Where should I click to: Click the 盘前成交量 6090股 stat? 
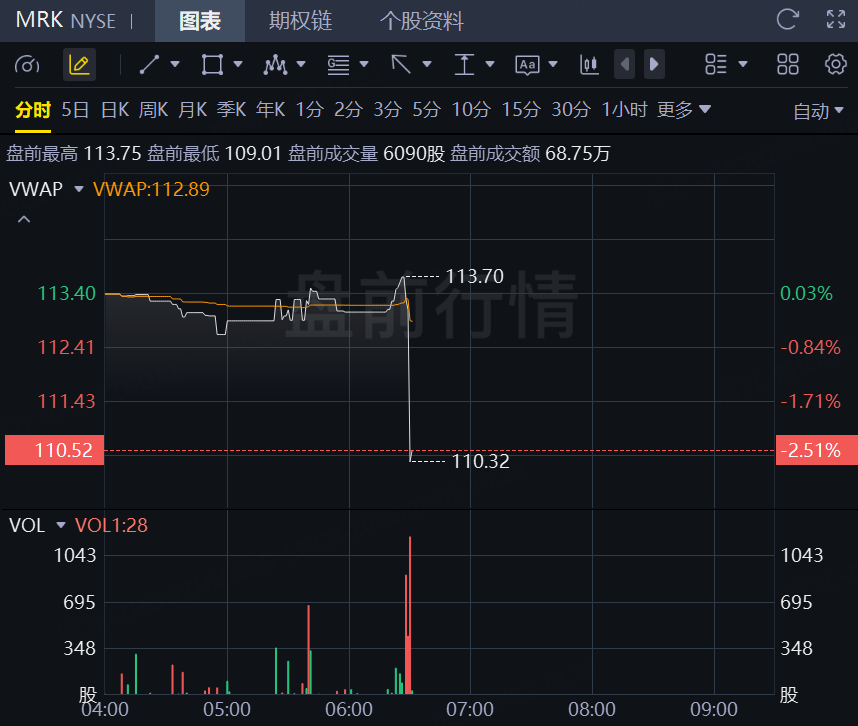pos(367,154)
